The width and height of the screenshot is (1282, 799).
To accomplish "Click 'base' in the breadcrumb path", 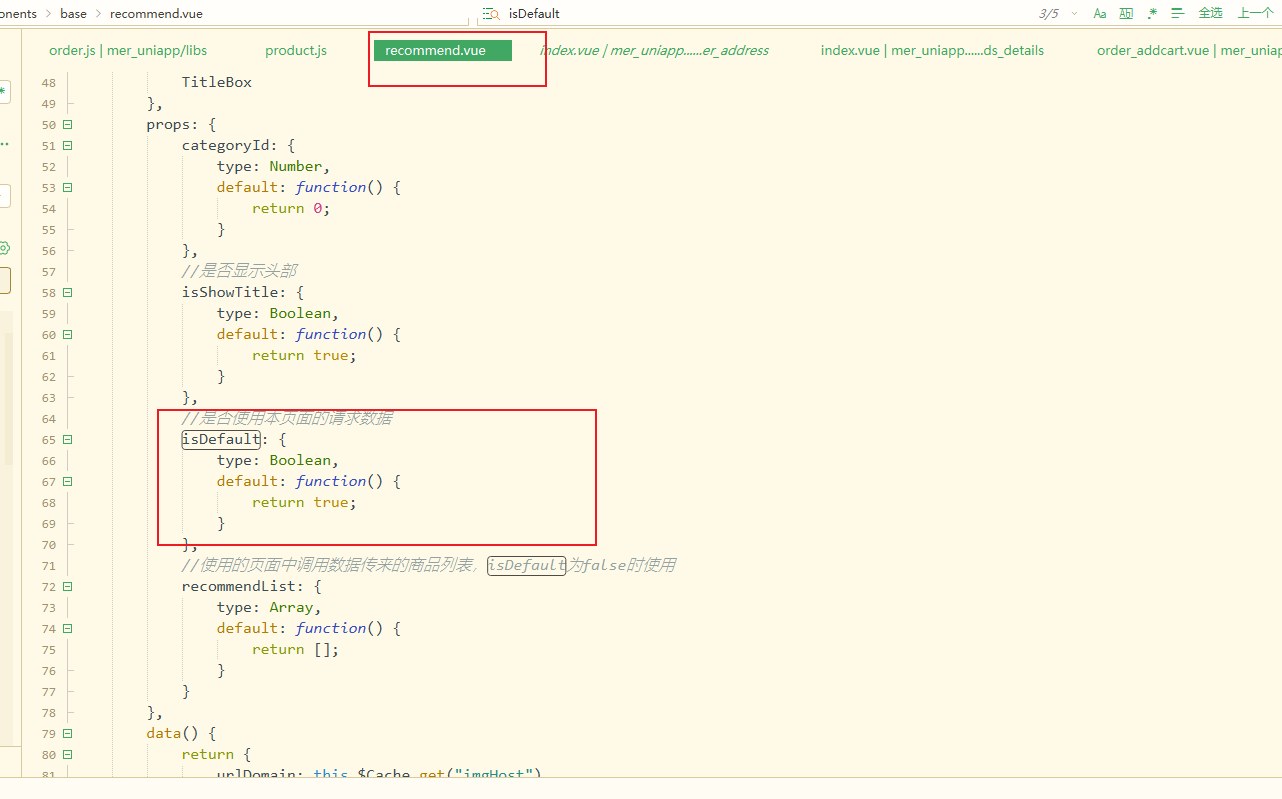I will (73, 14).
